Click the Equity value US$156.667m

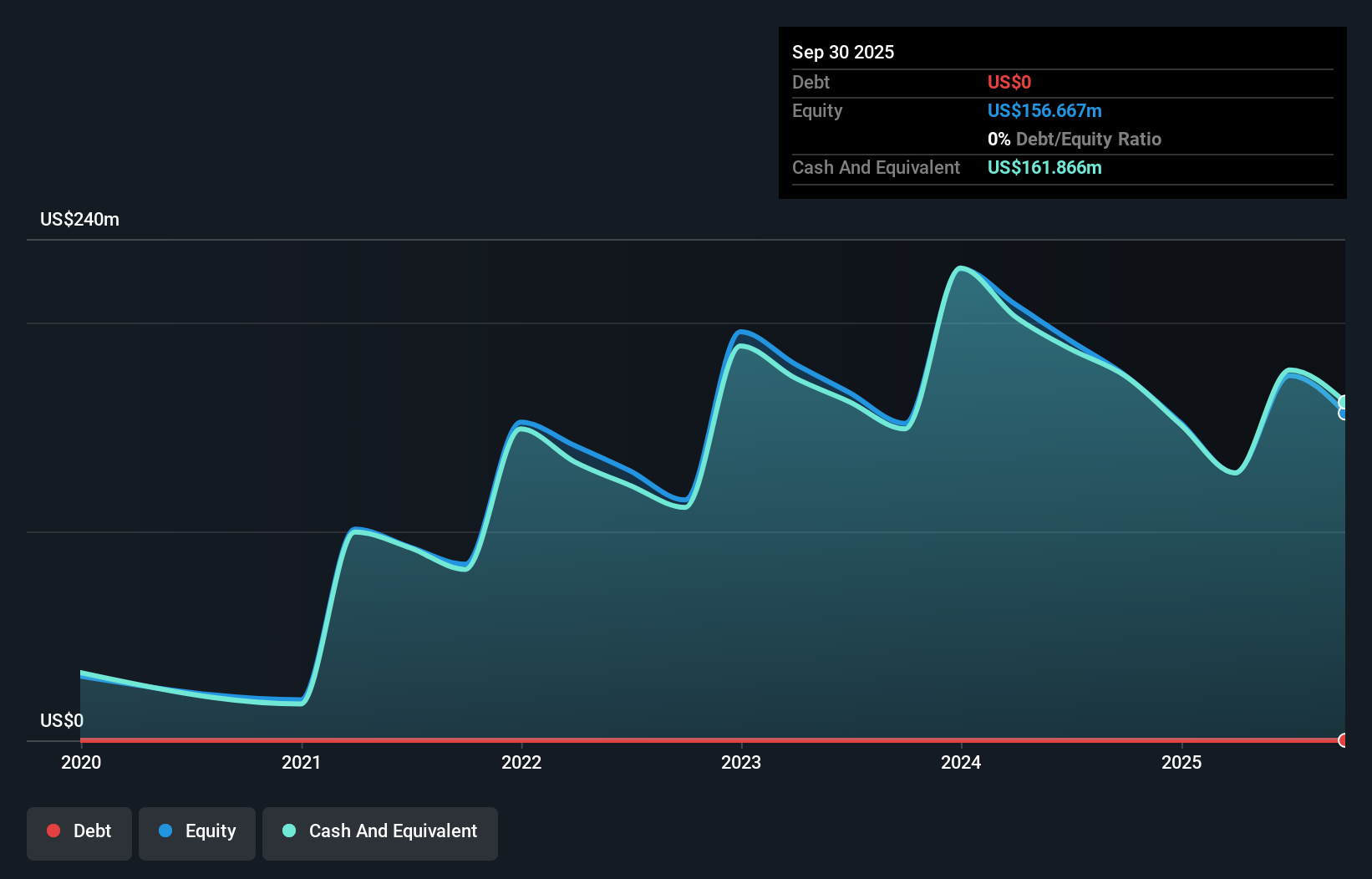click(x=1044, y=110)
